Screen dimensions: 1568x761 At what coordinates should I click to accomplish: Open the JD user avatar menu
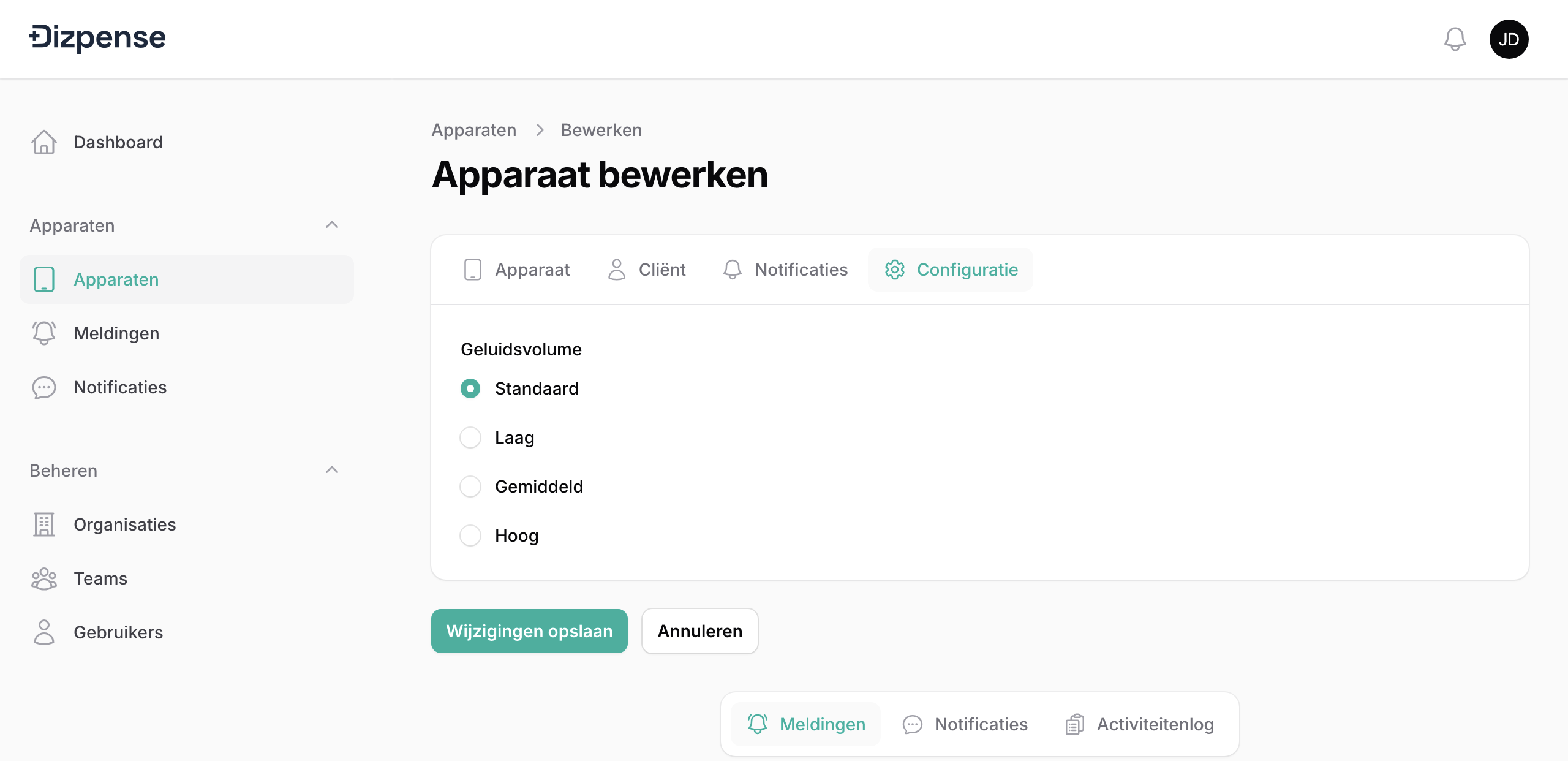tap(1509, 40)
